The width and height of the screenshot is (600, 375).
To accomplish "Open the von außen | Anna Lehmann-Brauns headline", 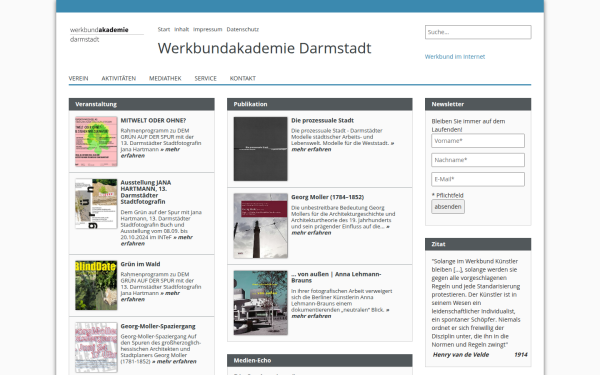I will click(336, 277).
